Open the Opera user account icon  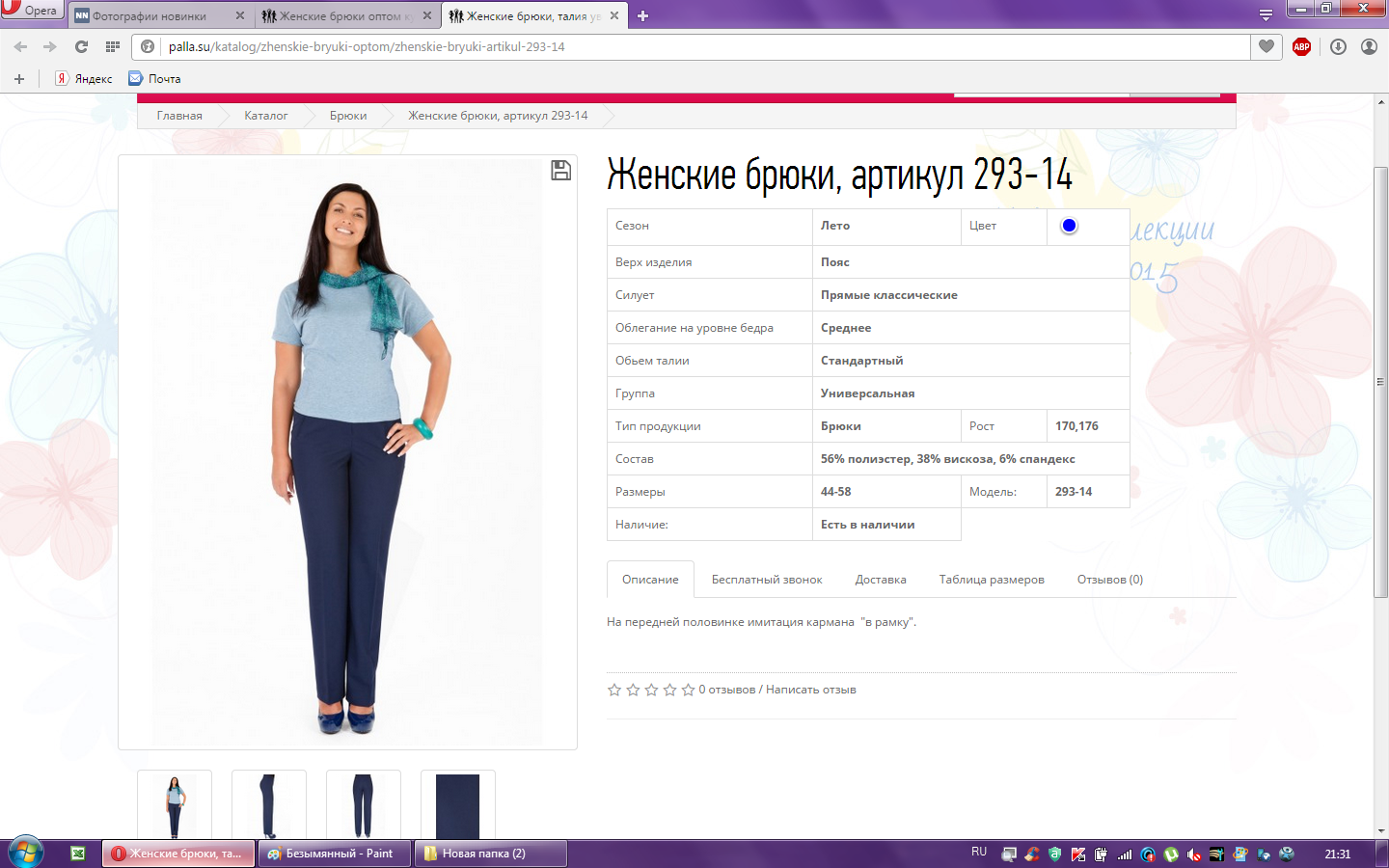[1369, 46]
